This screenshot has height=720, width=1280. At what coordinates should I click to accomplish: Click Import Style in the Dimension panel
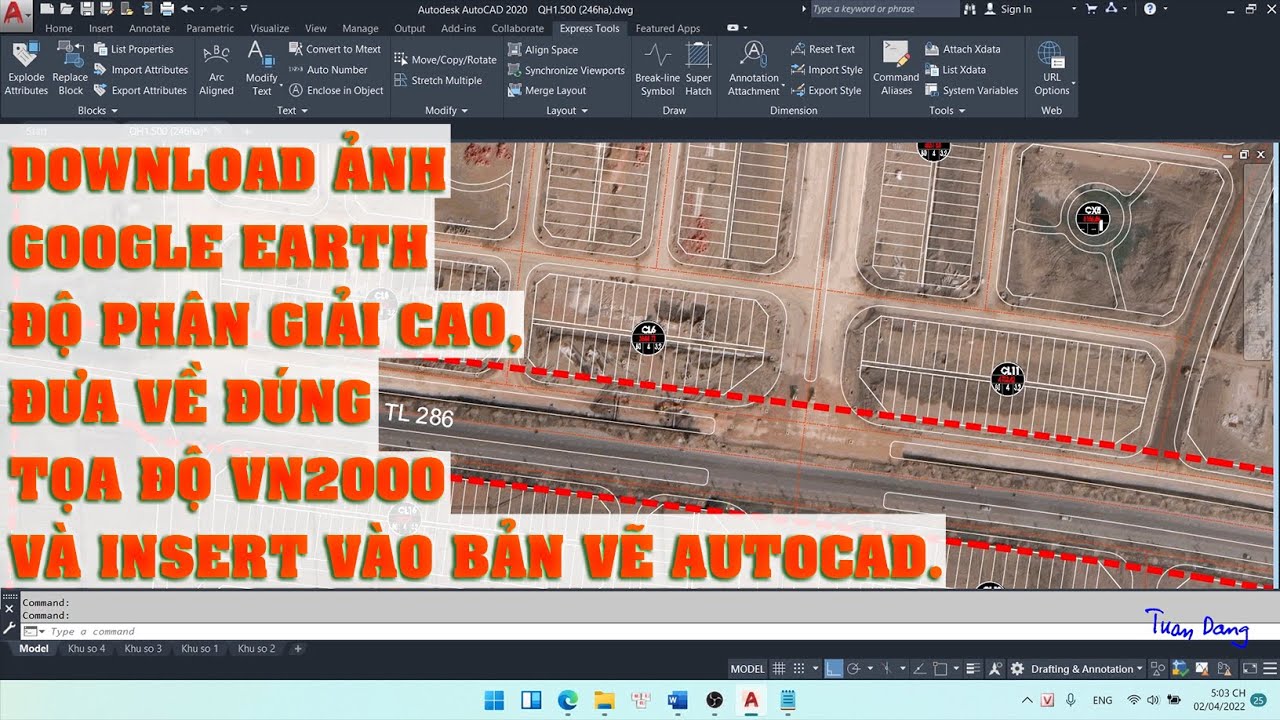tap(826, 70)
